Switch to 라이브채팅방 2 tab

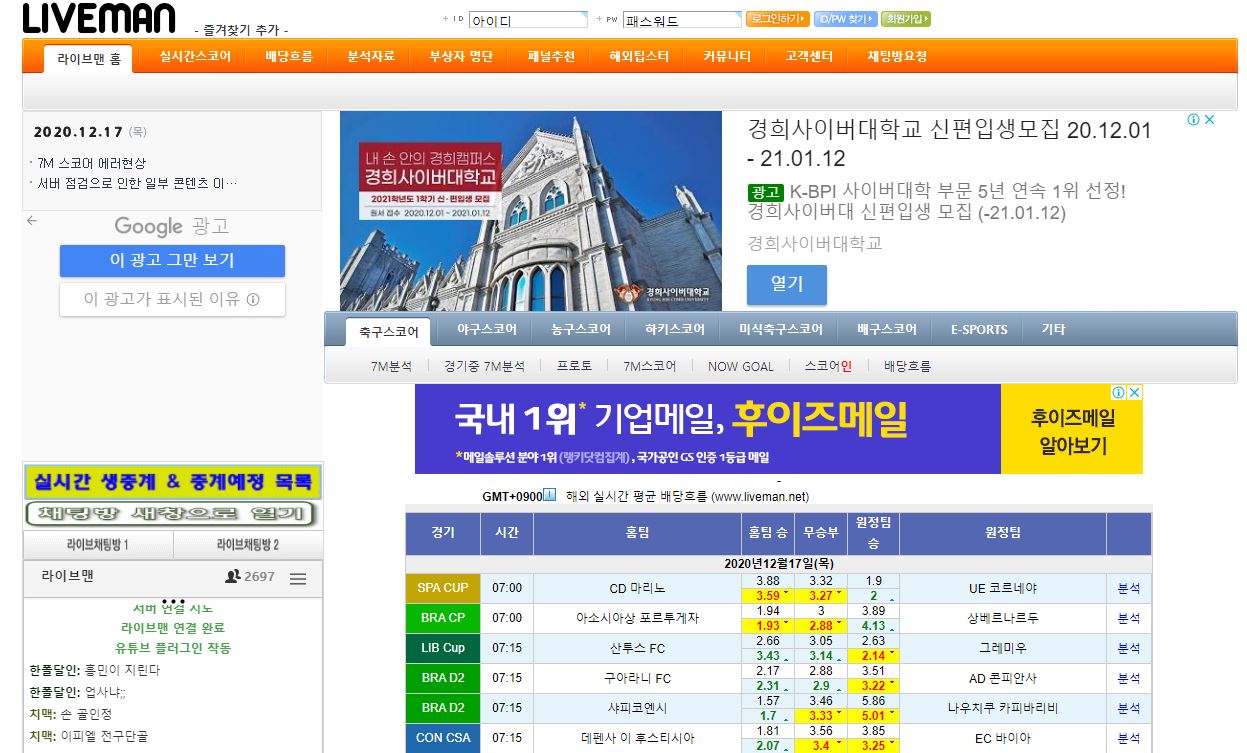pos(248,545)
